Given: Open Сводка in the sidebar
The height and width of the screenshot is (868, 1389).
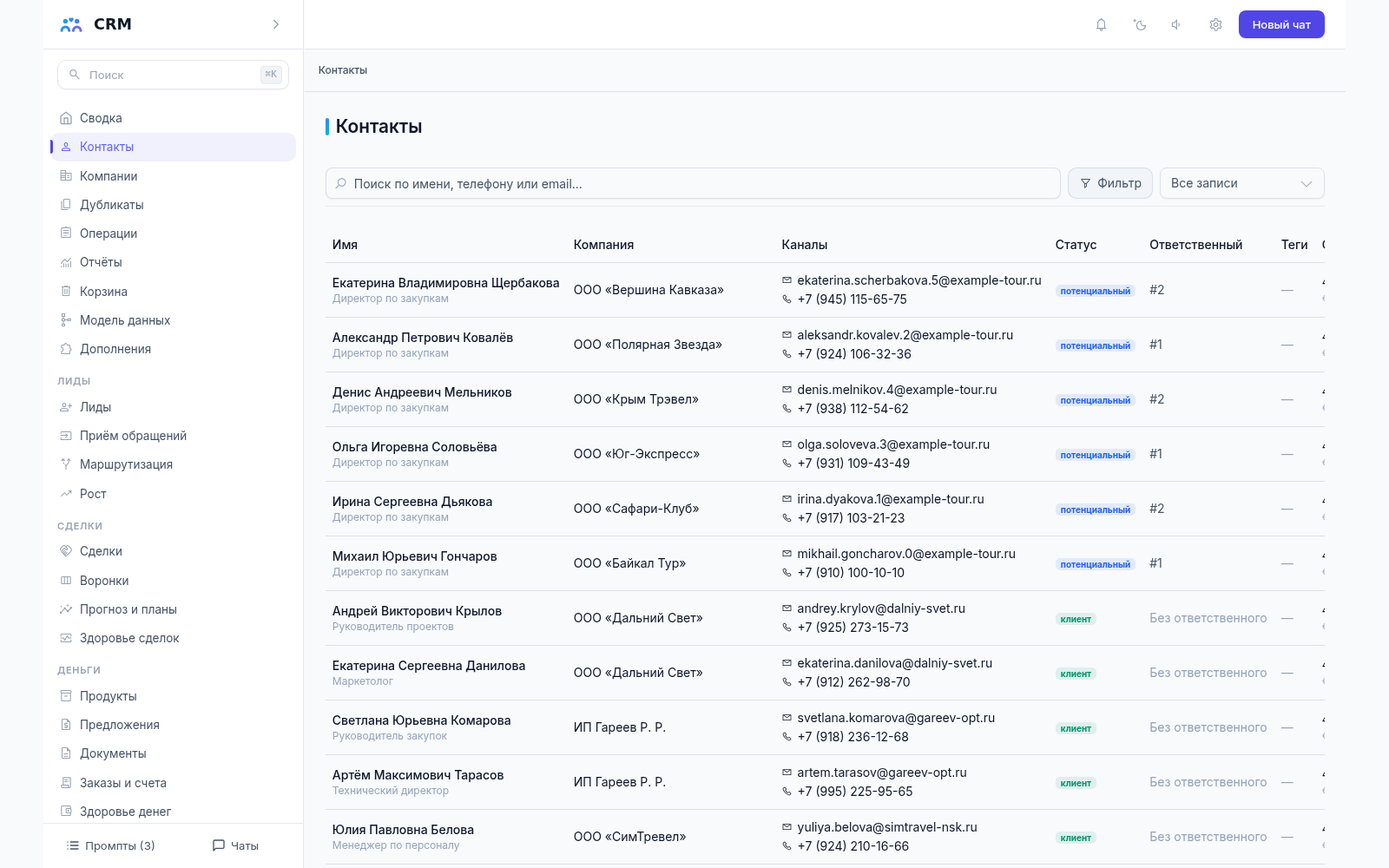Looking at the screenshot, I should point(173,118).
